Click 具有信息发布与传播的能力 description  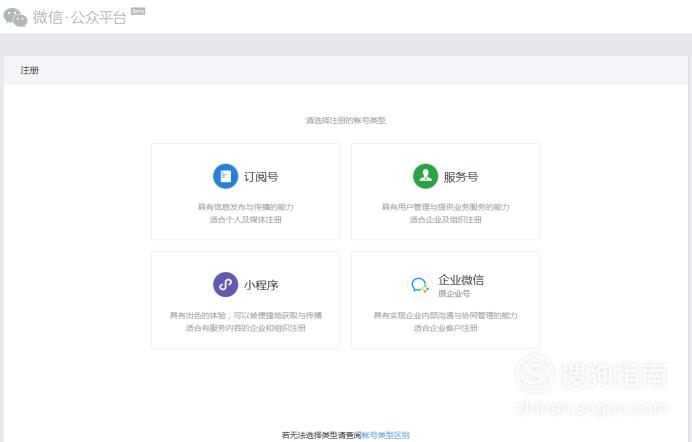(245, 207)
